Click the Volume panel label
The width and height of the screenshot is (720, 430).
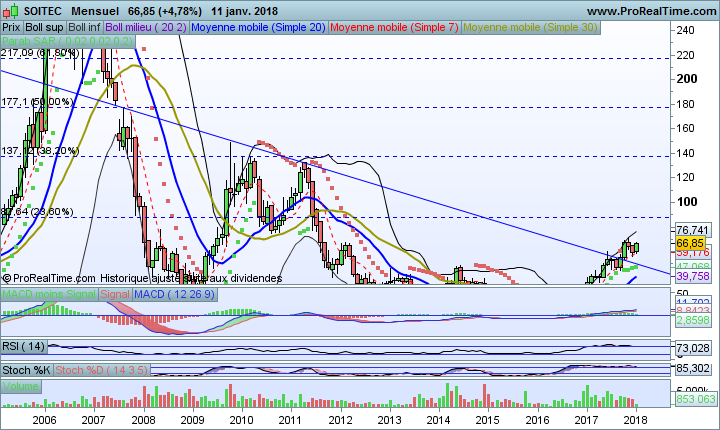[21, 386]
